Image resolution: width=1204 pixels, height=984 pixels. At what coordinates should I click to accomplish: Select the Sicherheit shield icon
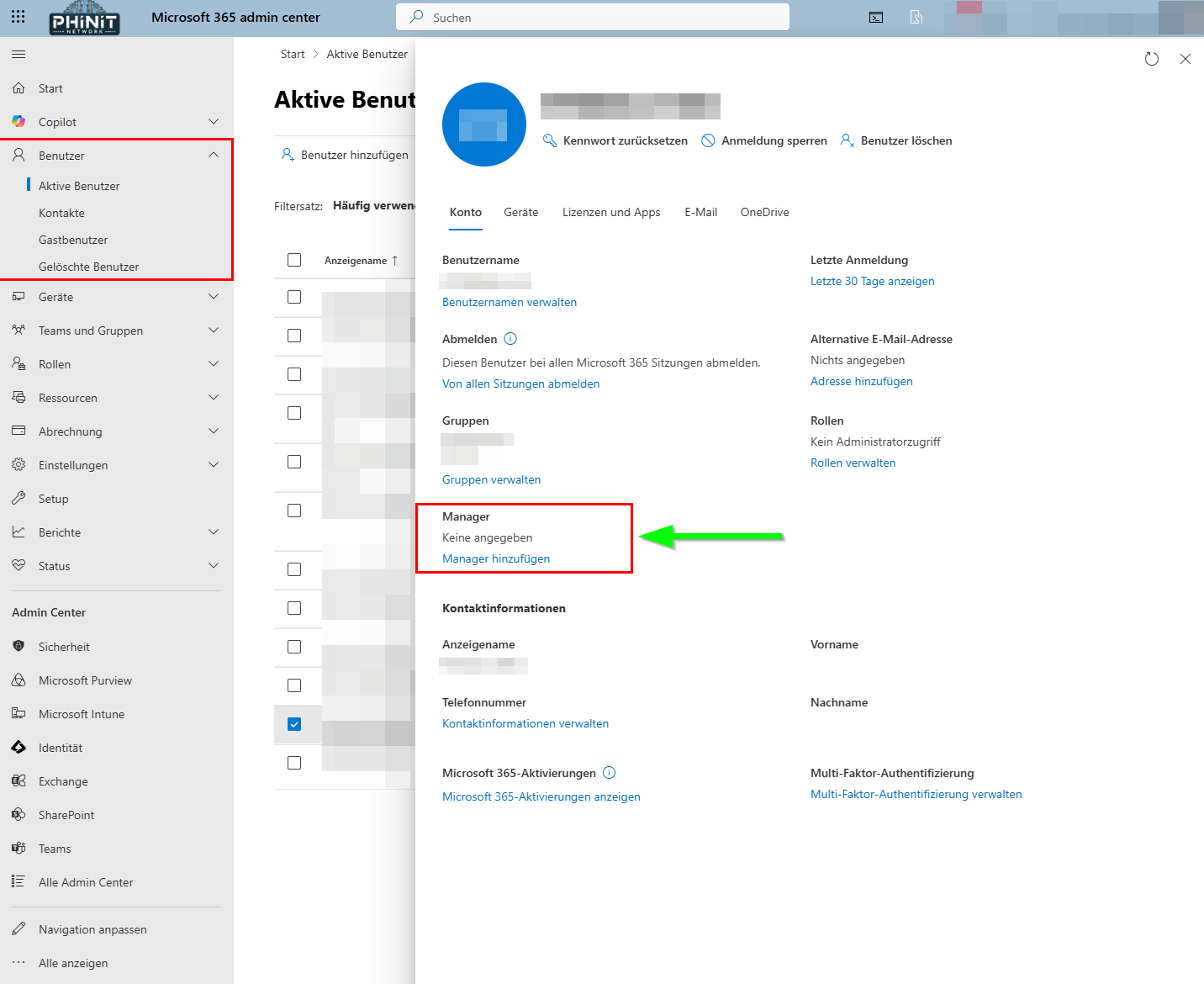19,646
